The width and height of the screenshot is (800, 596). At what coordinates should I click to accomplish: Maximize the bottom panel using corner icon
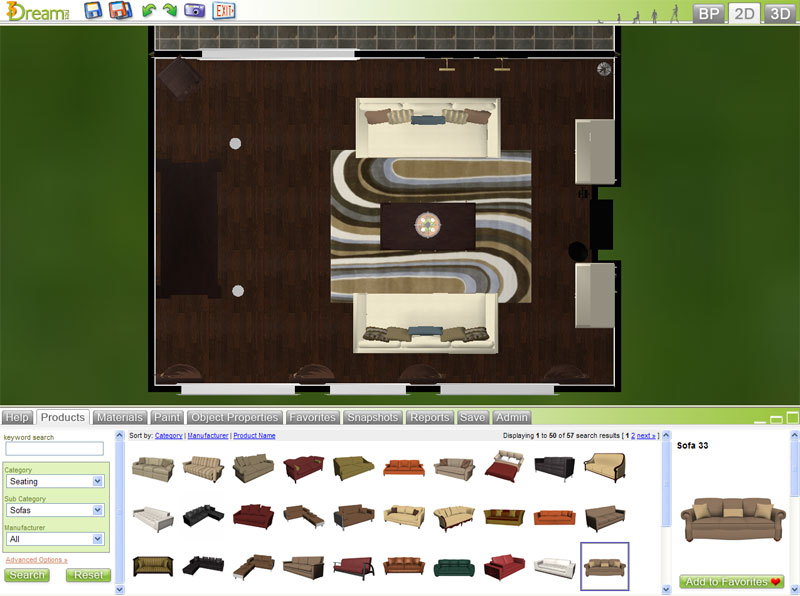[792, 417]
